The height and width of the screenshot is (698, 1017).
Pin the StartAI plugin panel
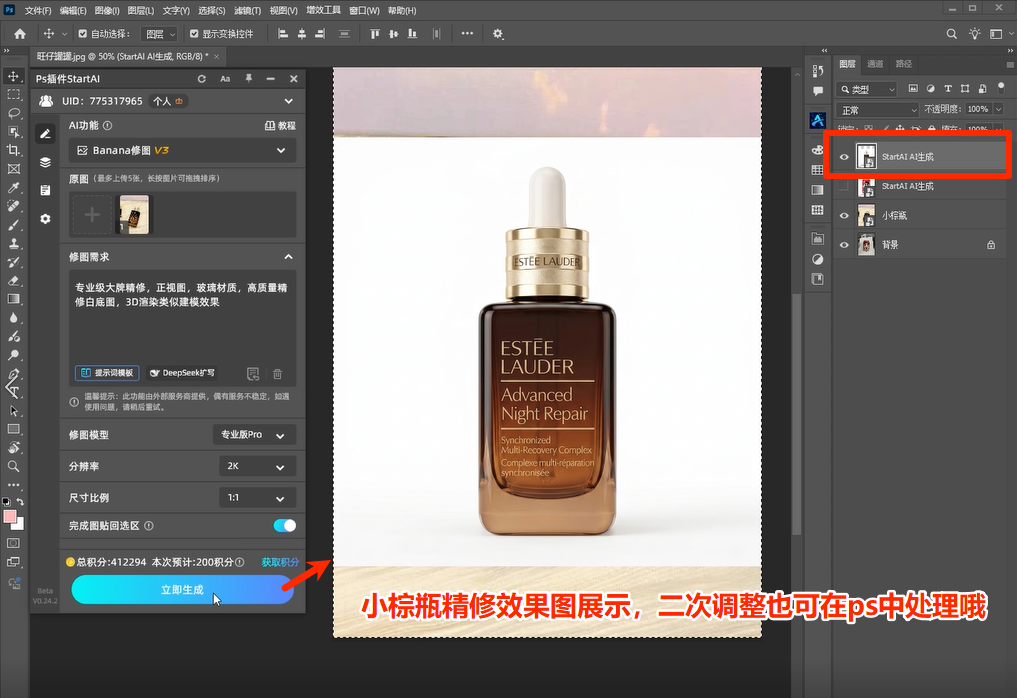[248, 78]
